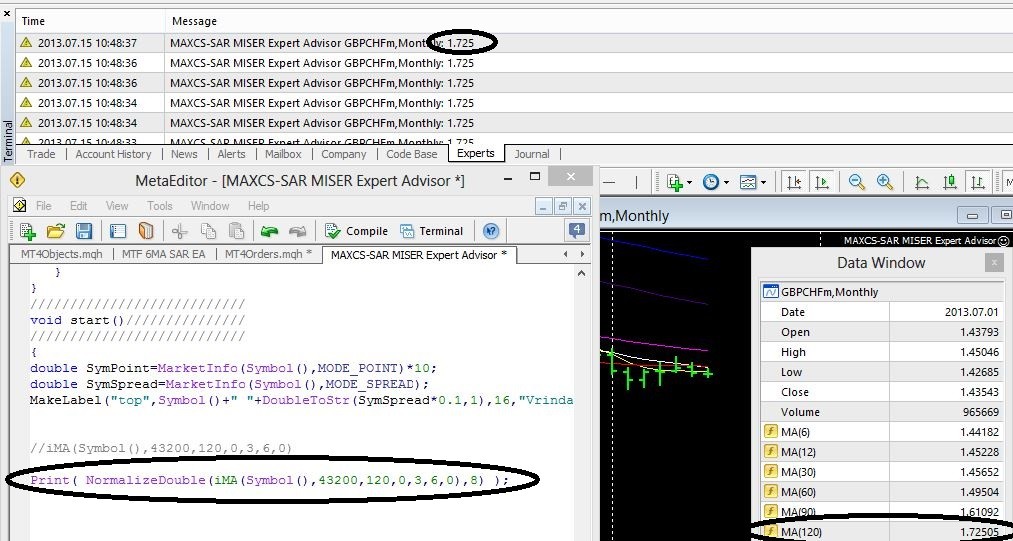Open the News tab in Terminal
The height and width of the screenshot is (541, 1013).
184,154
